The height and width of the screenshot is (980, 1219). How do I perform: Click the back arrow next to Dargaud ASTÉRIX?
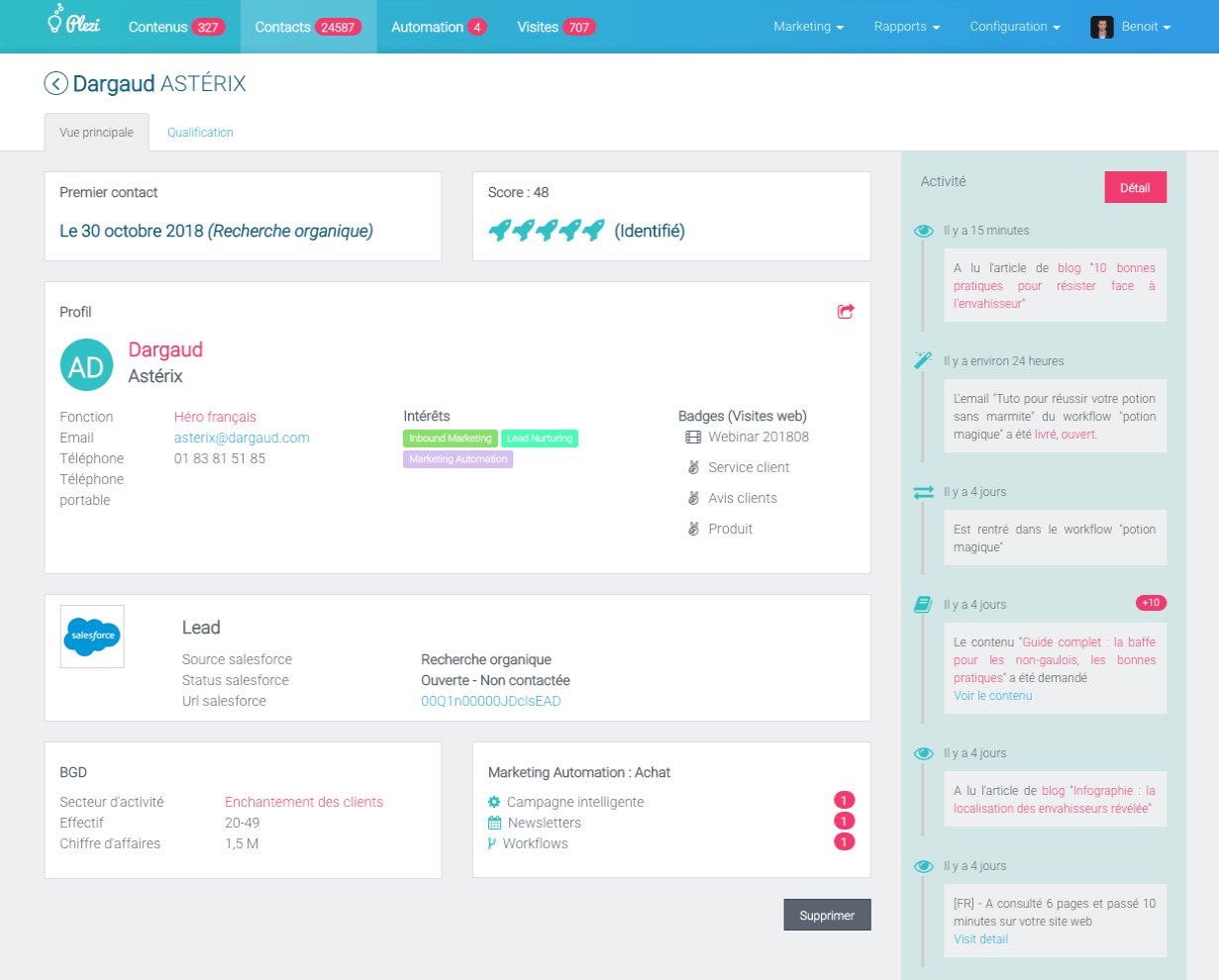point(55,84)
